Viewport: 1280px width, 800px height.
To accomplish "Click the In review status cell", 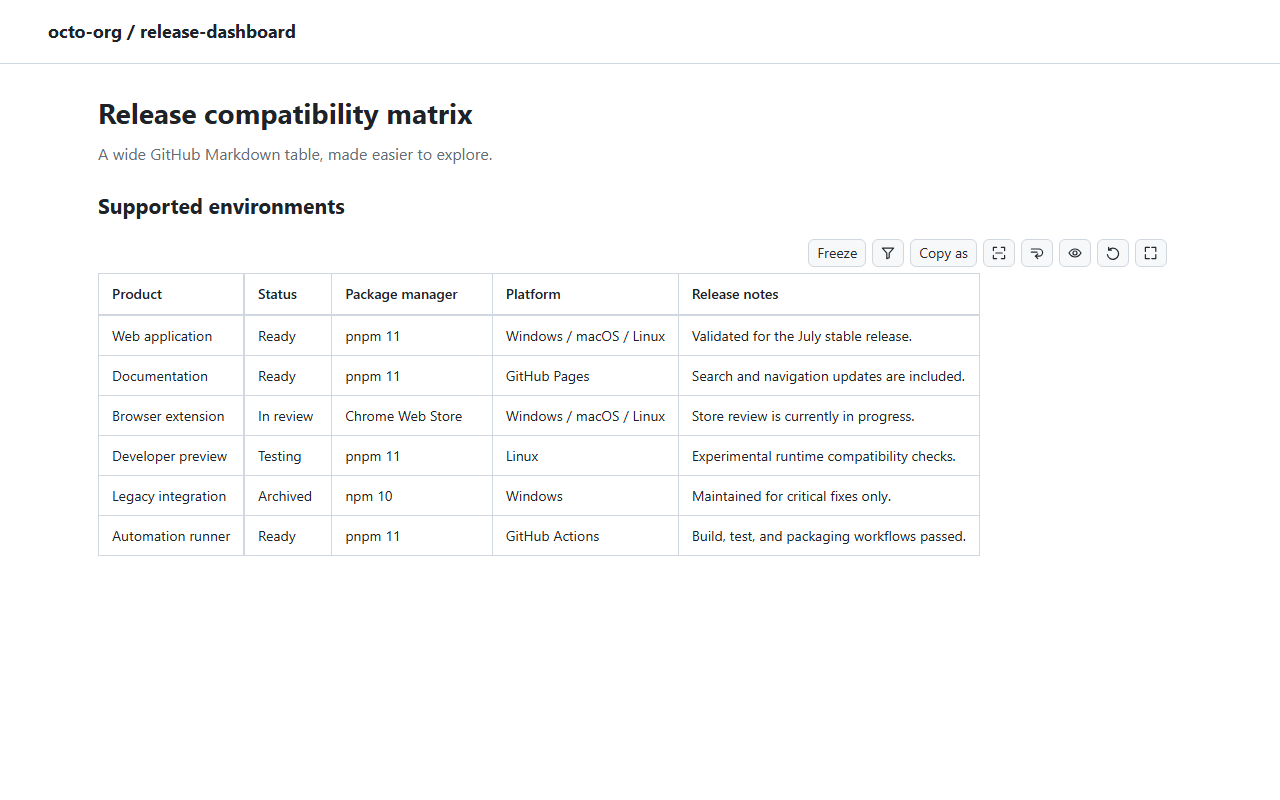I will click(288, 416).
